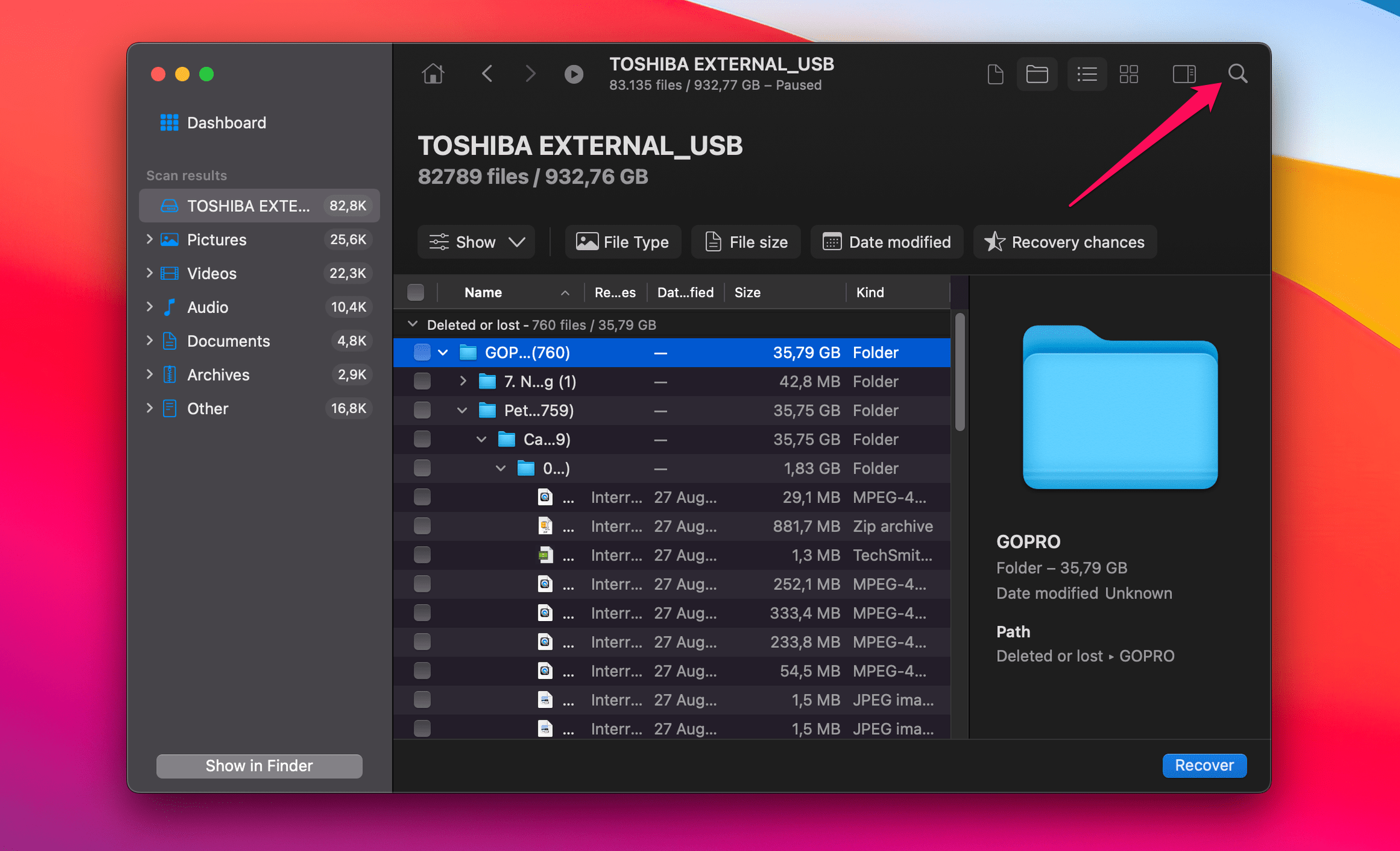The image size is (1400, 851).
Task: Open the Show filter dropdown
Action: pyautogui.click(x=476, y=242)
